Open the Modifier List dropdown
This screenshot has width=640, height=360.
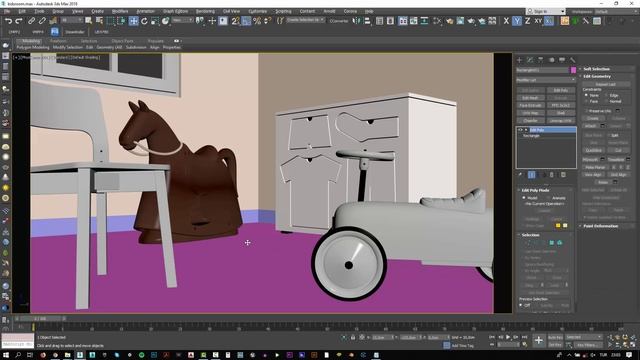coord(546,80)
